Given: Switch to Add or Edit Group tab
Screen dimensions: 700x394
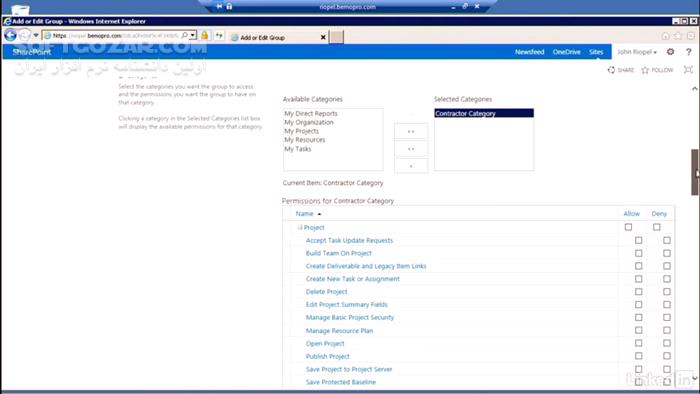Looking at the screenshot, I should tap(278, 37).
